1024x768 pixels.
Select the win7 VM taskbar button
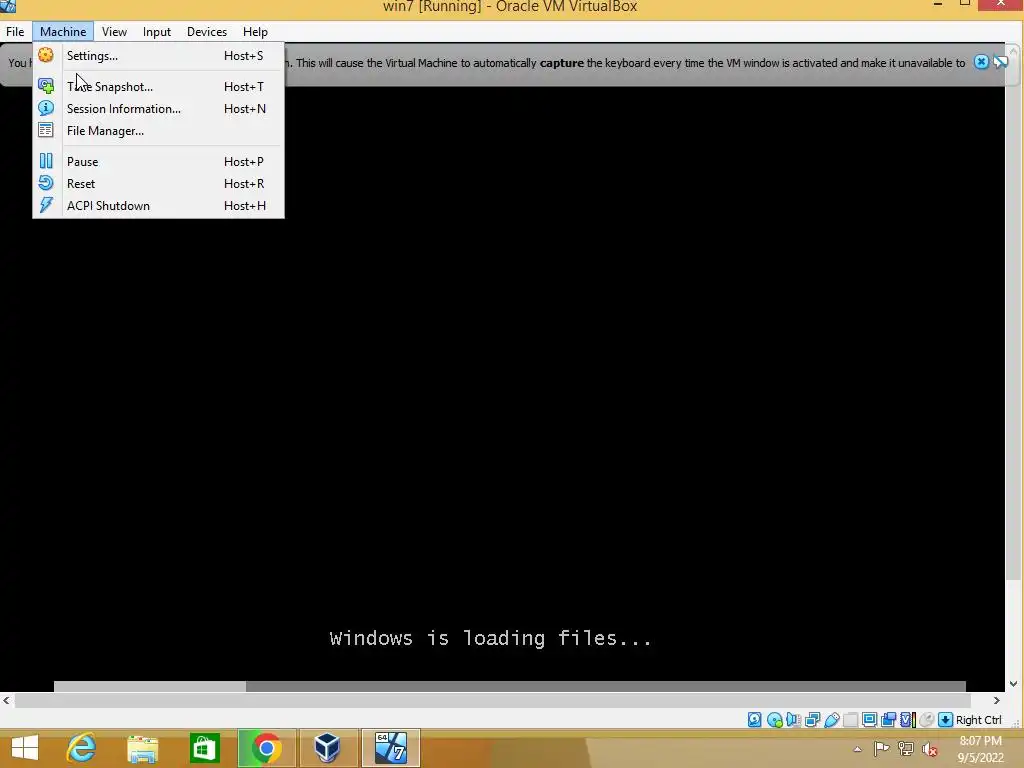point(391,748)
